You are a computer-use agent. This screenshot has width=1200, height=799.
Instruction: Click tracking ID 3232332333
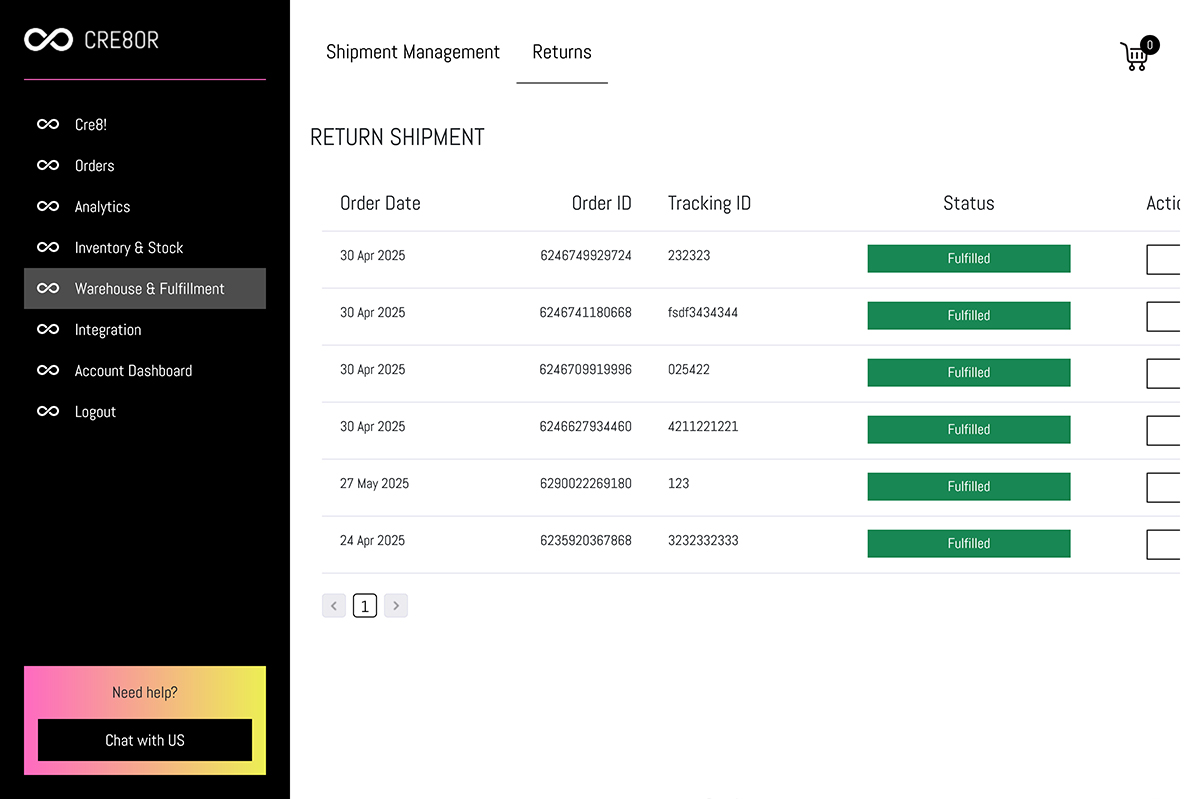tap(703, 540)
